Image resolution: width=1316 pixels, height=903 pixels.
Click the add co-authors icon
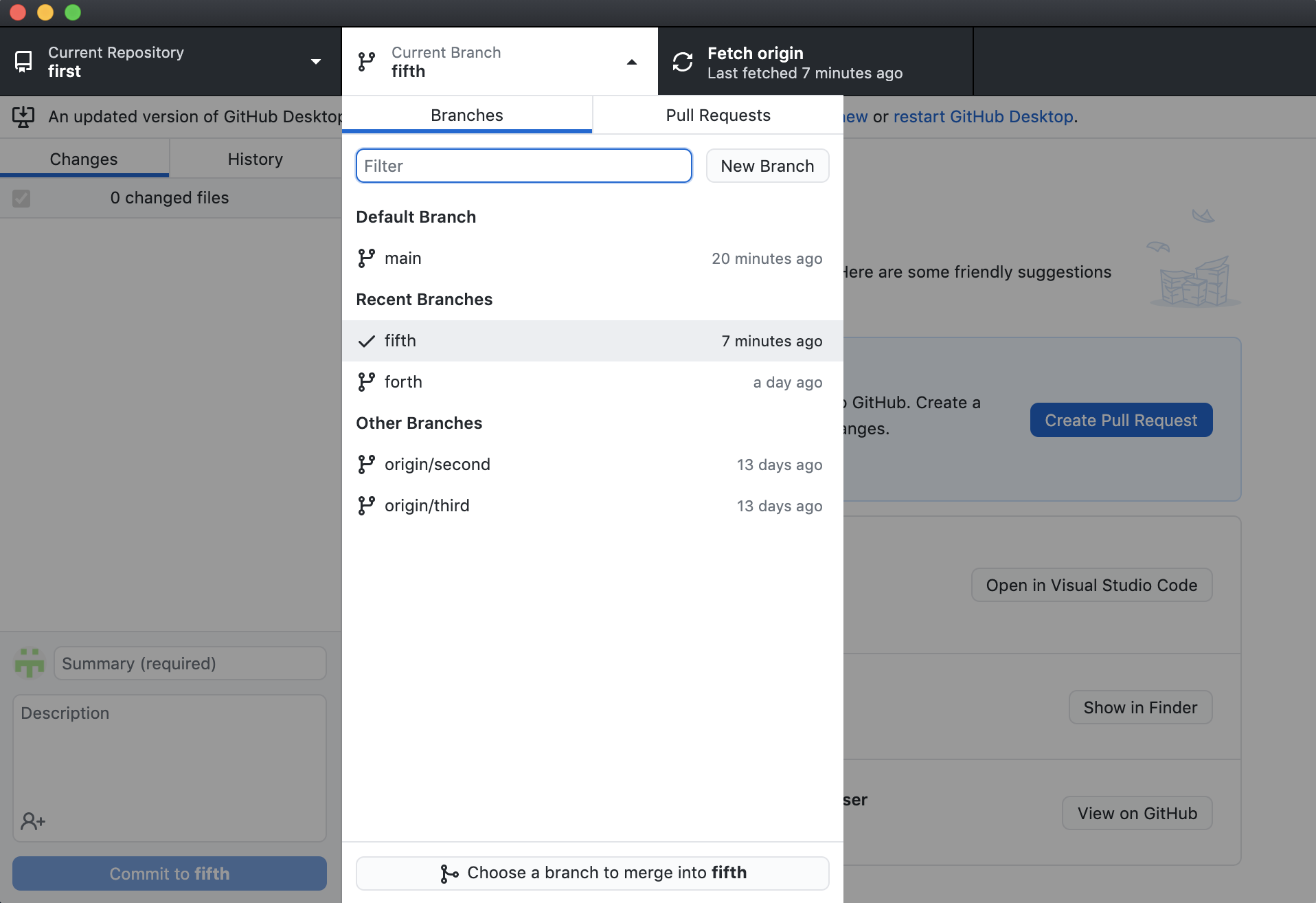33,821
